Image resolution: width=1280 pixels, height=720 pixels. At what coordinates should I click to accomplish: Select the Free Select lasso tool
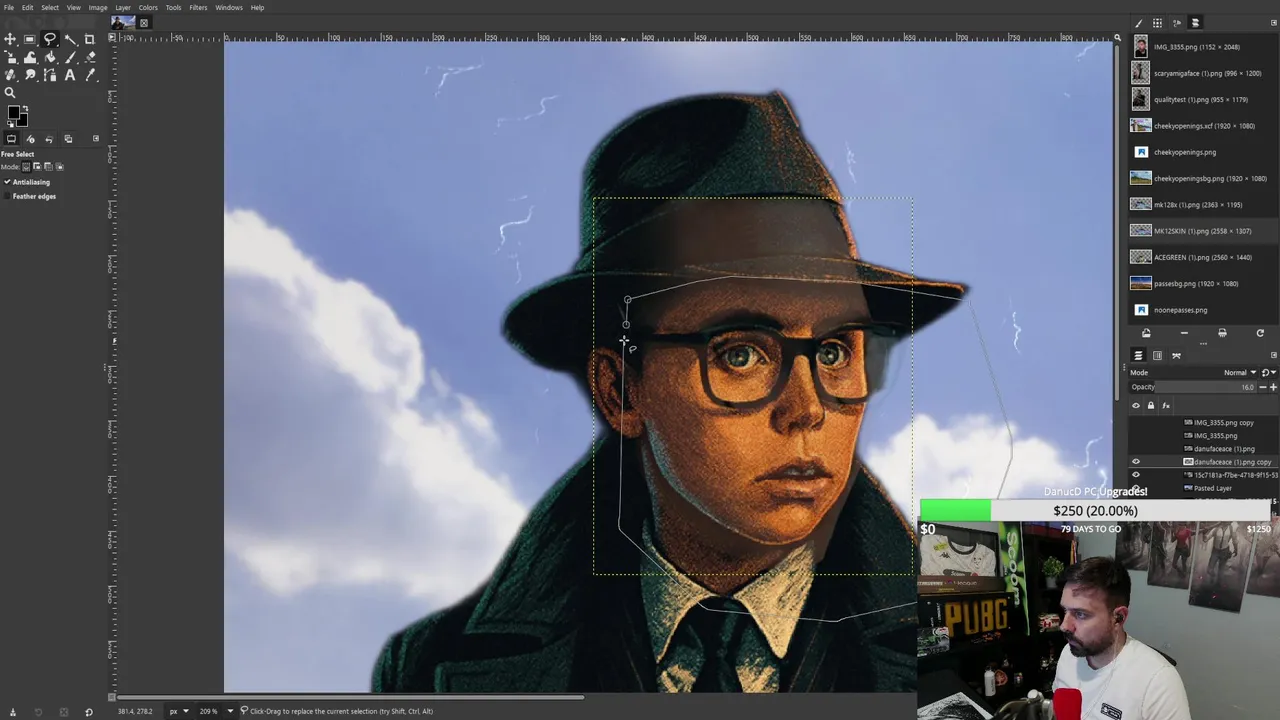50,39
